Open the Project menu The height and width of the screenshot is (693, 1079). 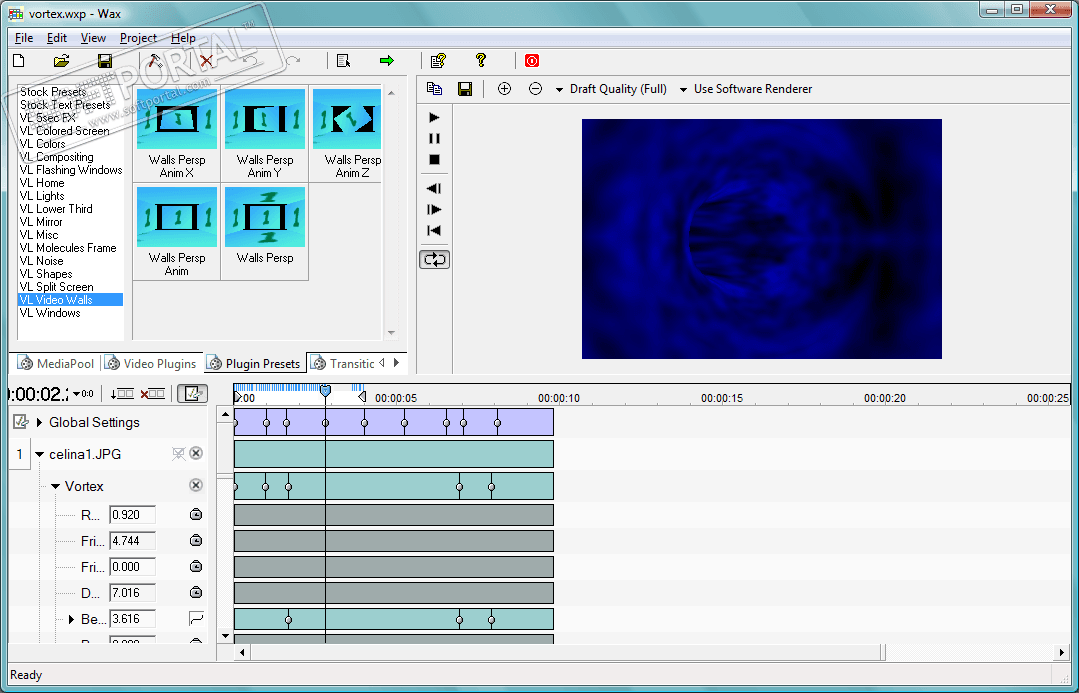tap(138, 38)
